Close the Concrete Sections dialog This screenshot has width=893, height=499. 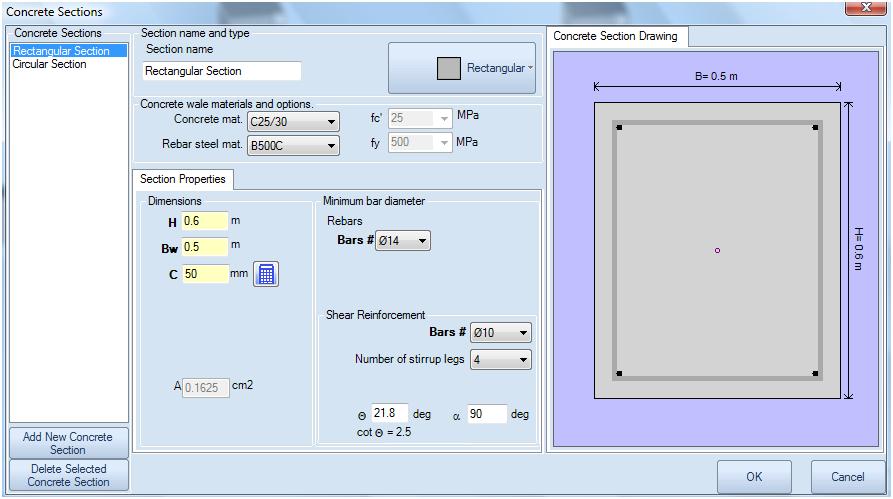(x=865, y=7)
